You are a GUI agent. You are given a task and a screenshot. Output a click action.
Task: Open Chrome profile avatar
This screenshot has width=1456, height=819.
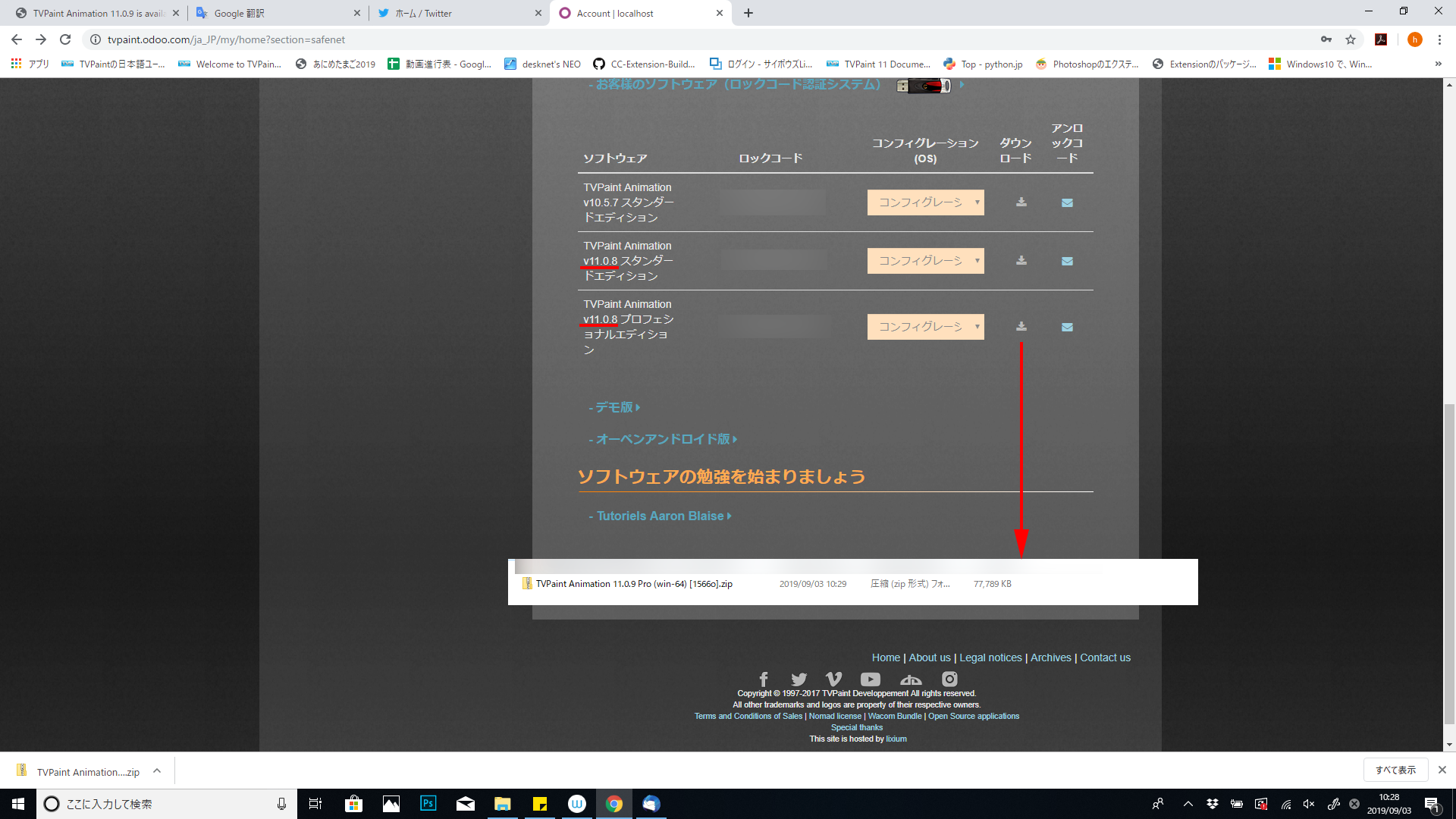point(1414,39)
